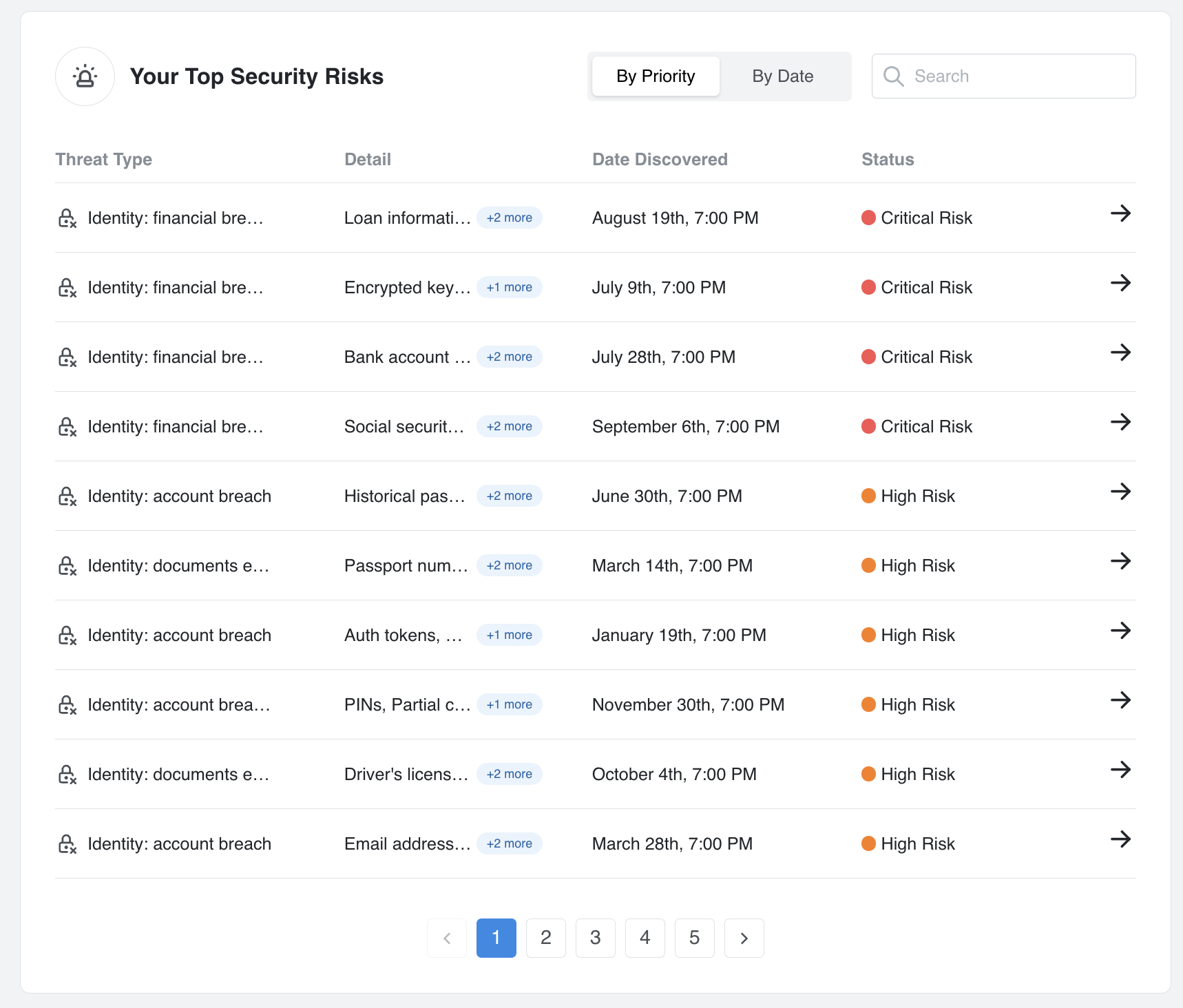Switch sorting to By Date
The width and height of the screenshot is (1183, 1008).
782,76
